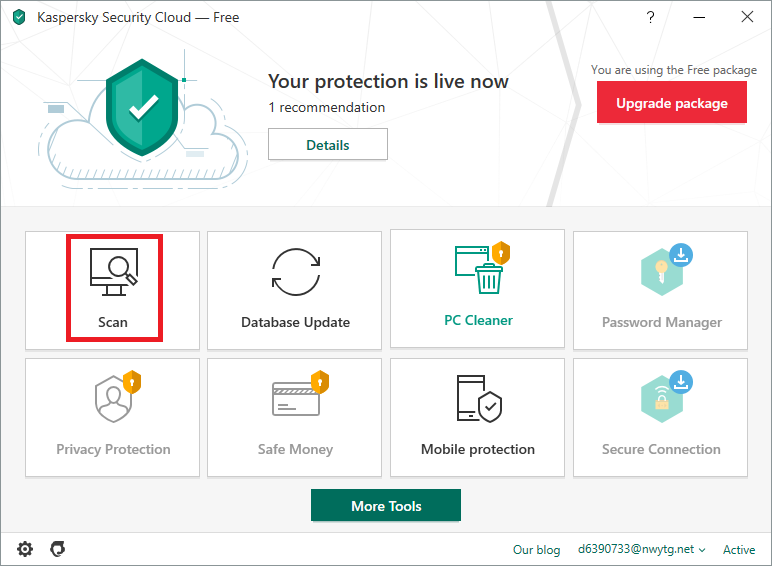772x566 pixels.
Task: Expand the d6390733@nwytg.net account dropdown
Action: (642, 549)
